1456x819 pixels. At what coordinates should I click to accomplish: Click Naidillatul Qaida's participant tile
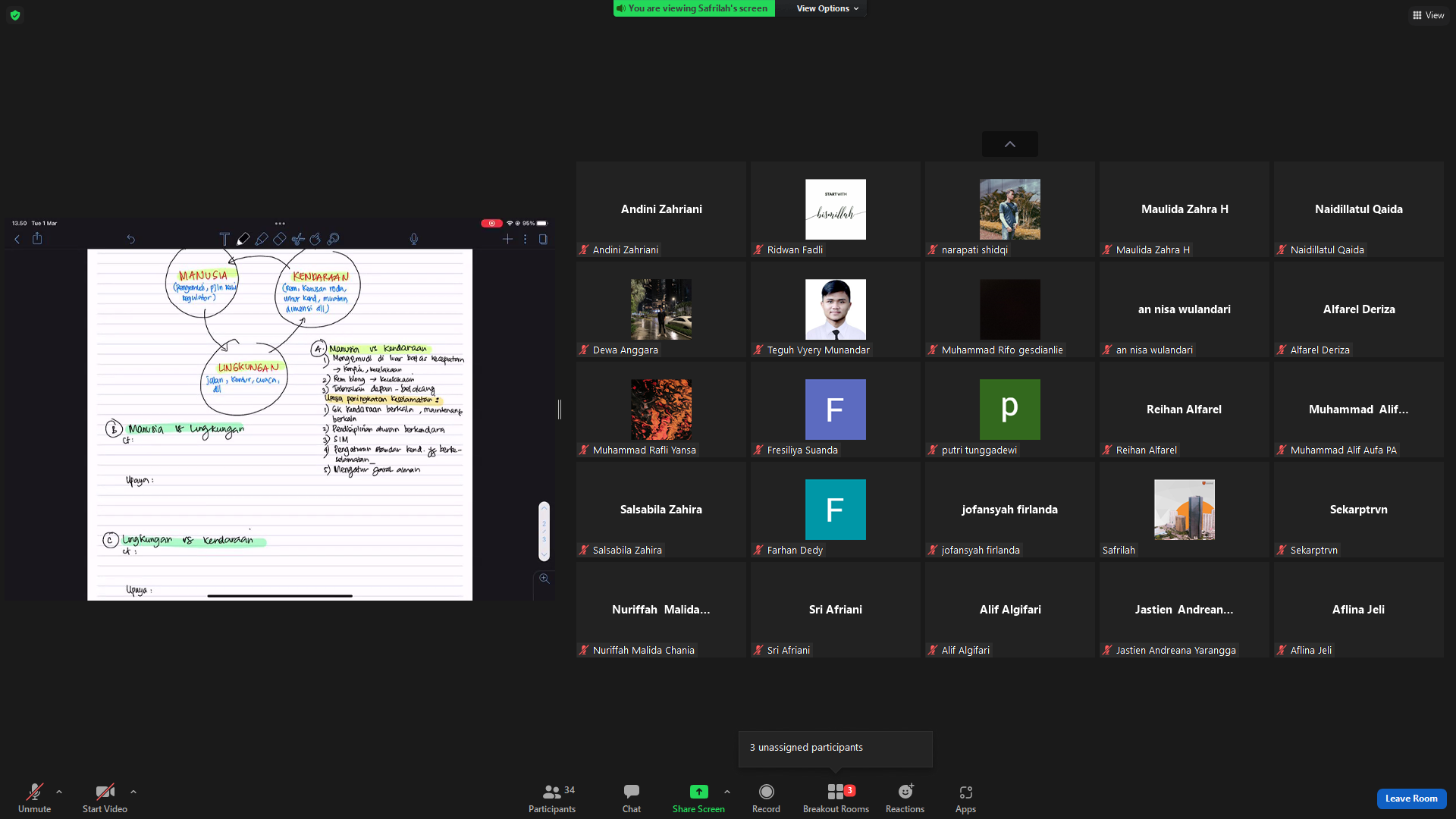coord(1359,209)
